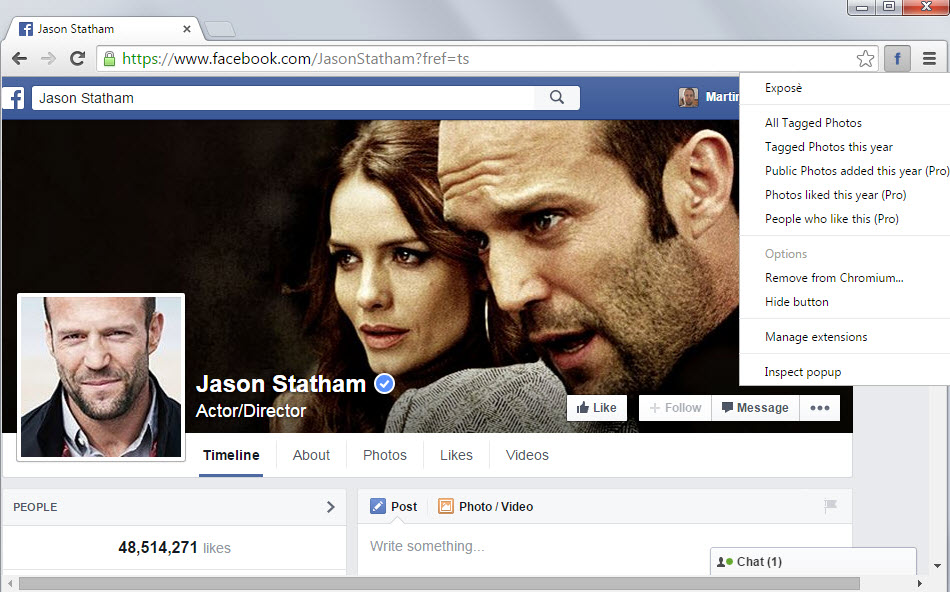
Task: Reload the page with the refresh icon
Action: (77, 59)
